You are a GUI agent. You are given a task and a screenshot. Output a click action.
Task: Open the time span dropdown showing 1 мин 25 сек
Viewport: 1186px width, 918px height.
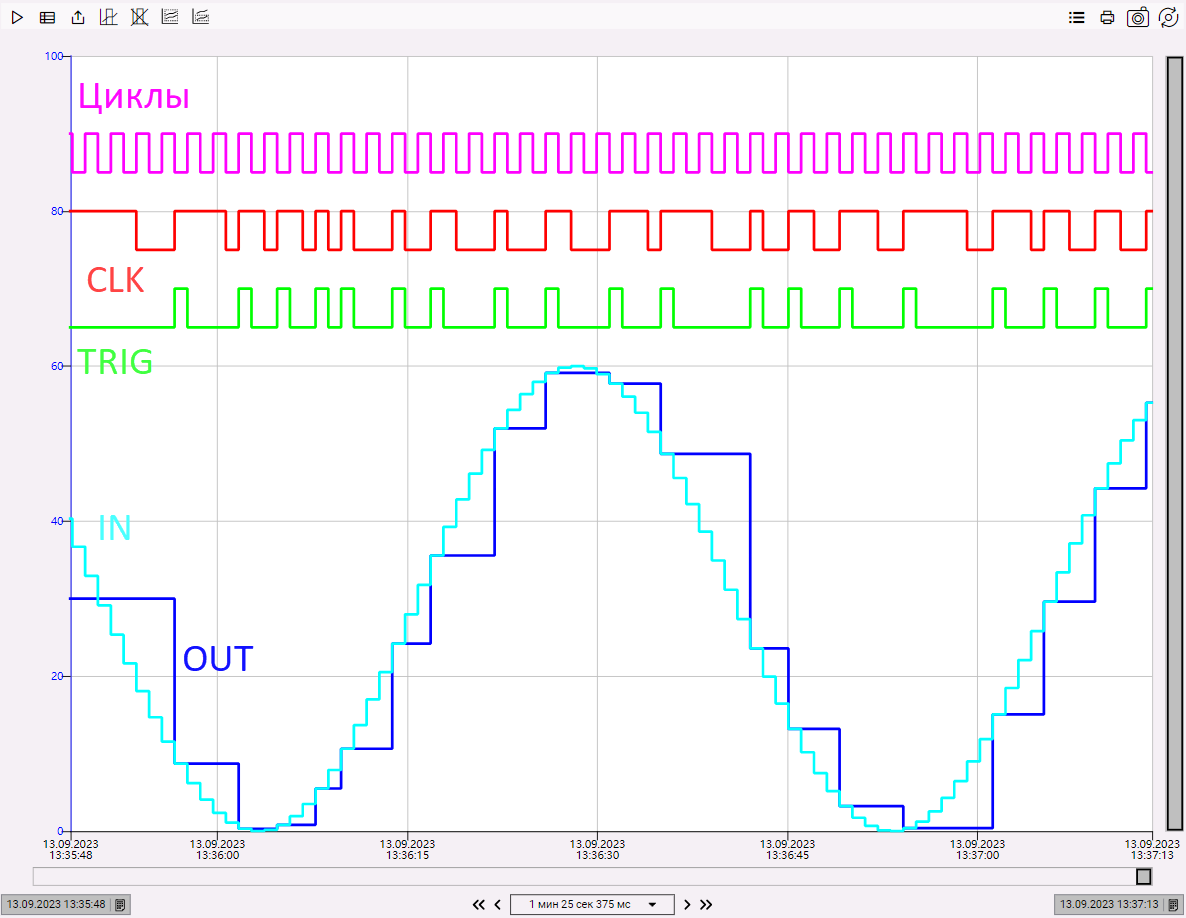(592, 904)
